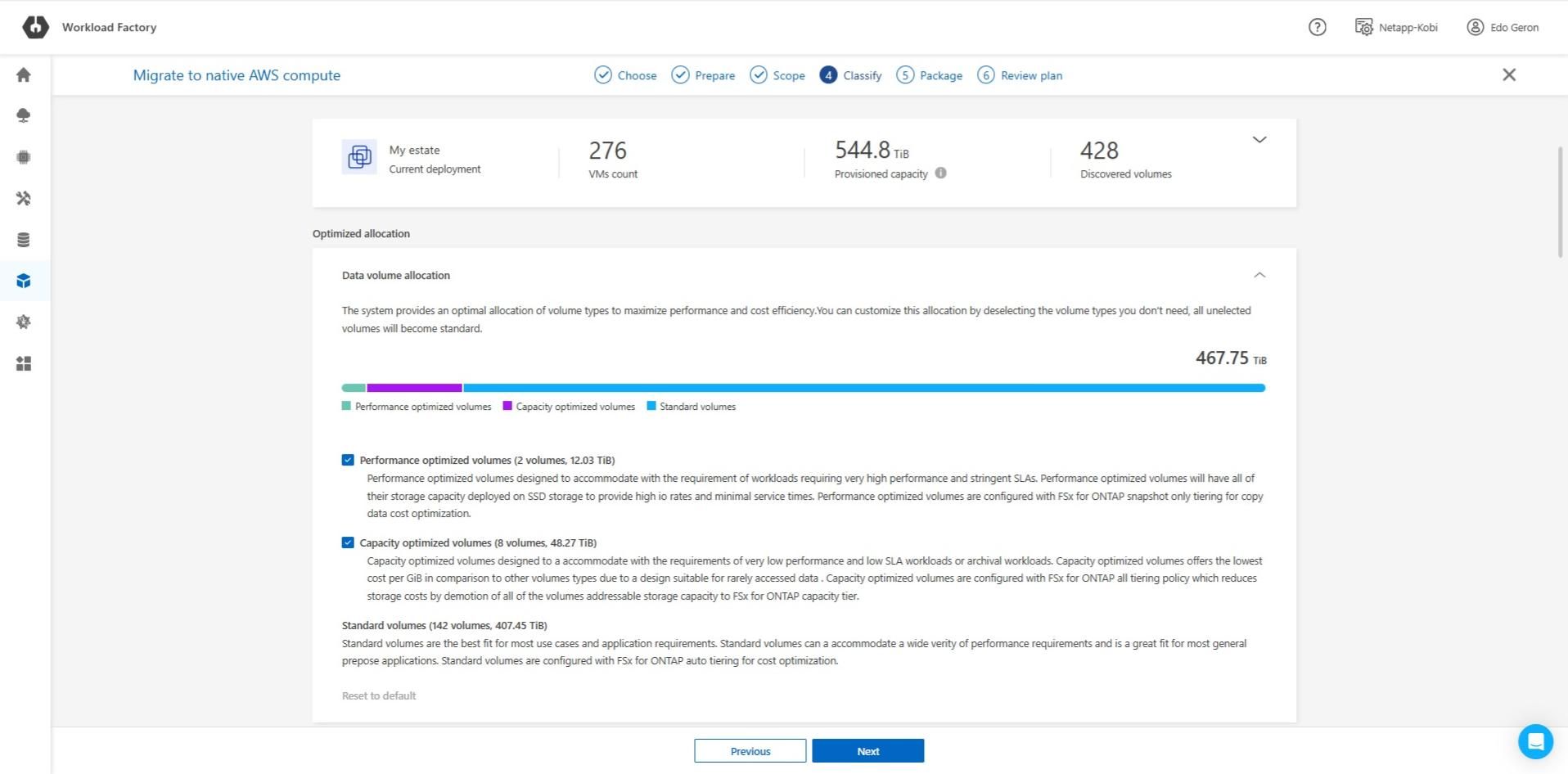Viewport: 1568px width, 774px height.
Task: Collapse the Data volume allocation section
Action: [1259, 276]
